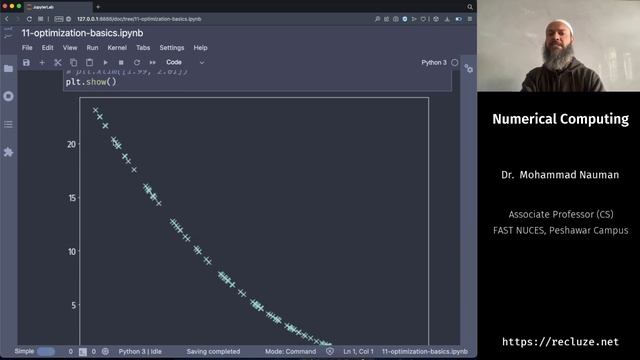Click the browser address bar URL
640x360 pixels.
tap(139, 19)
